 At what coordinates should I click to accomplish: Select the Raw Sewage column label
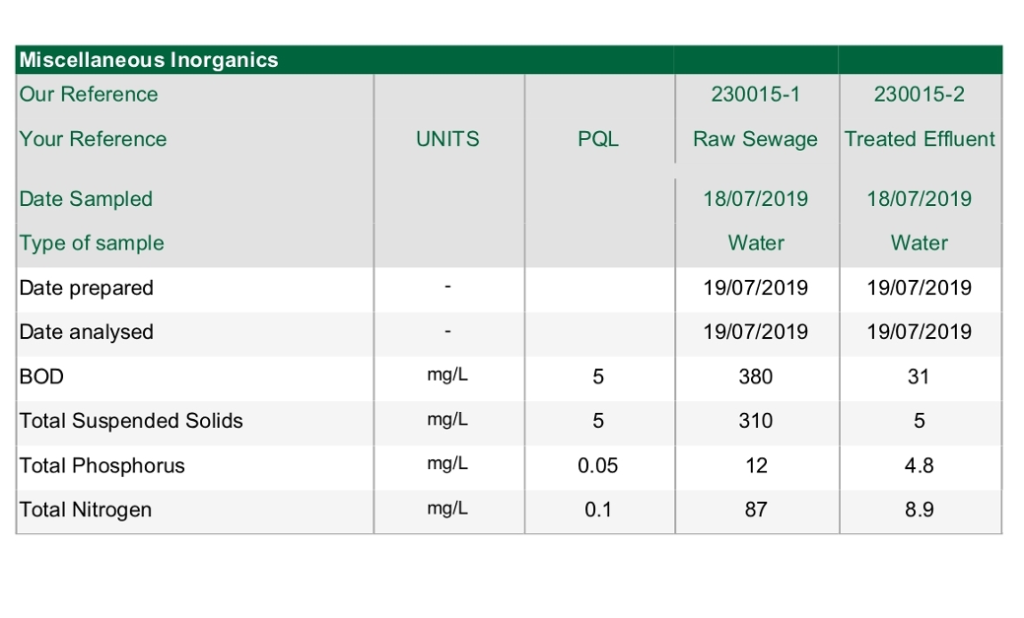pos(755,139)
